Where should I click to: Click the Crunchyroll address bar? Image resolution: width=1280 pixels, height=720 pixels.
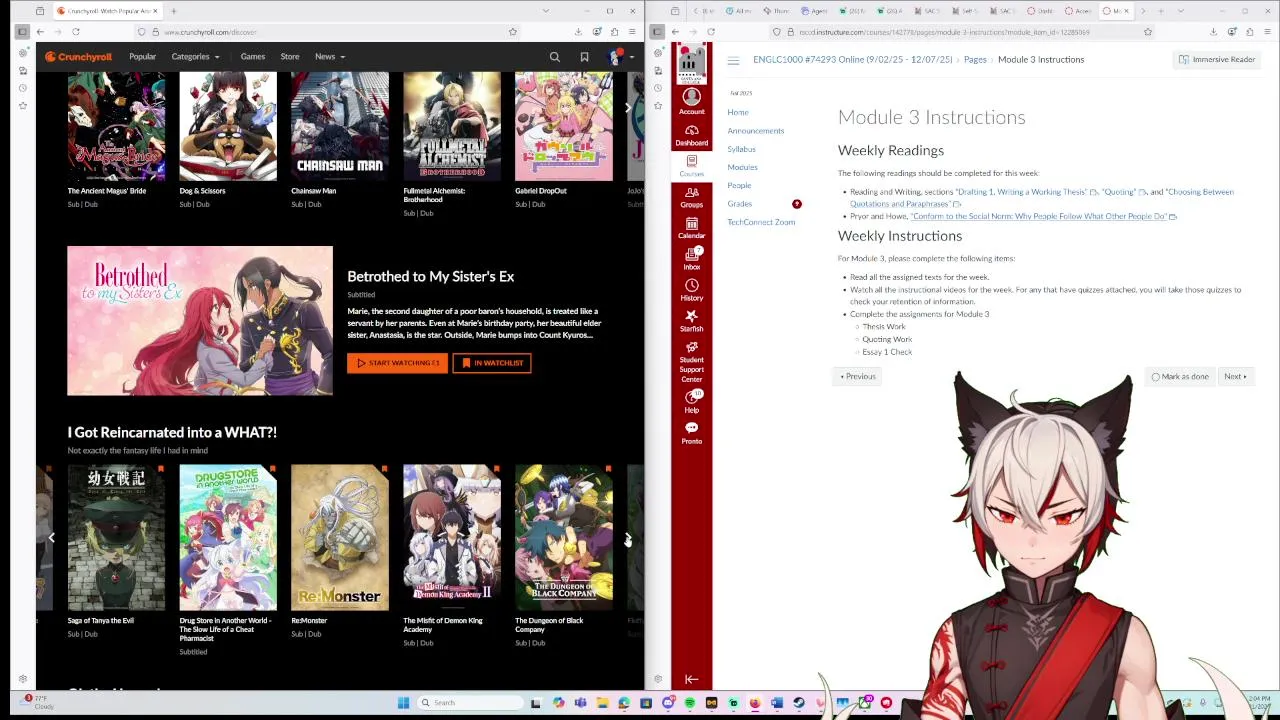[330, 32]
